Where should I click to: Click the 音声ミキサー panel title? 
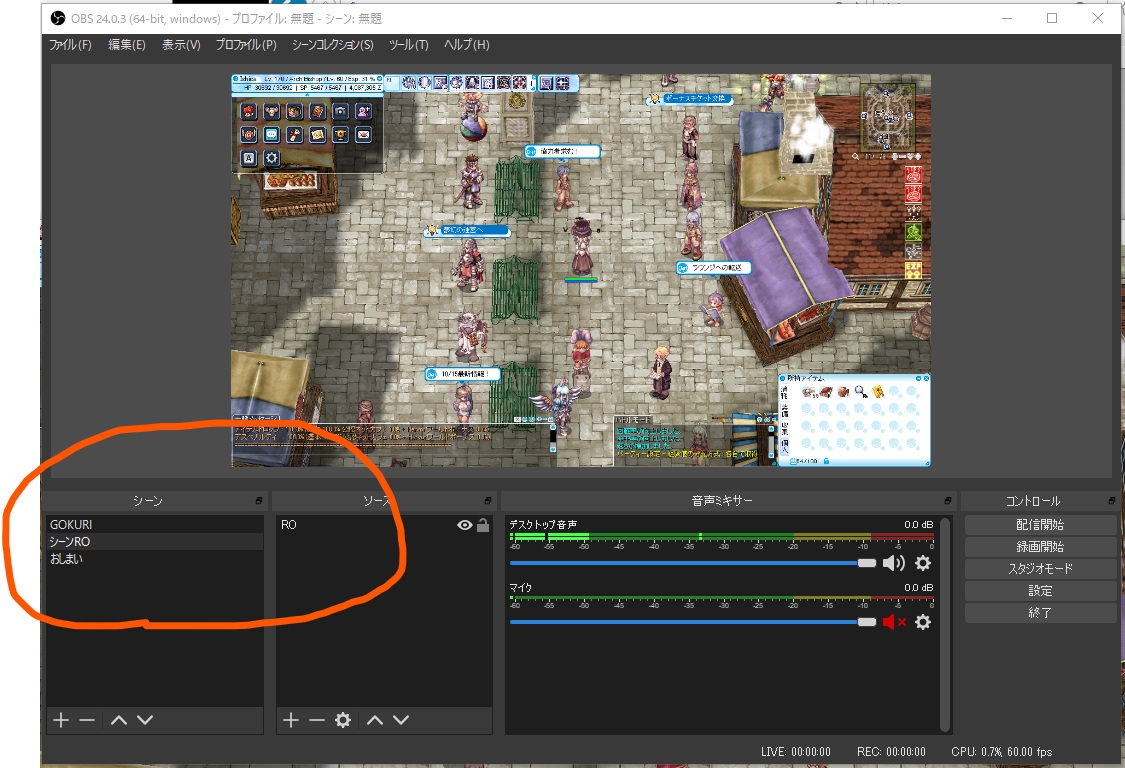[722, 500]
